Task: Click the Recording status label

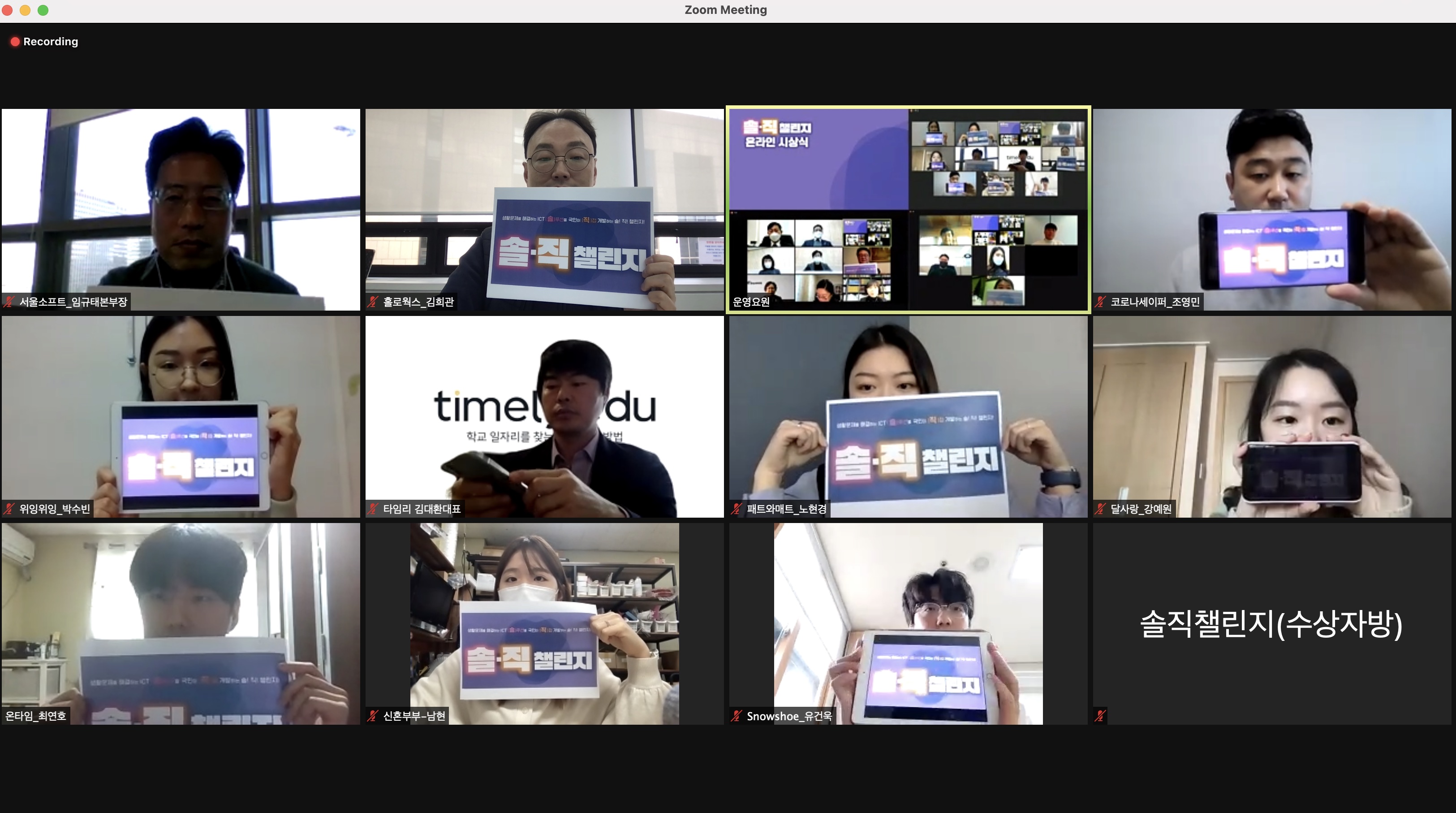Action: click(x=50, y=42)
